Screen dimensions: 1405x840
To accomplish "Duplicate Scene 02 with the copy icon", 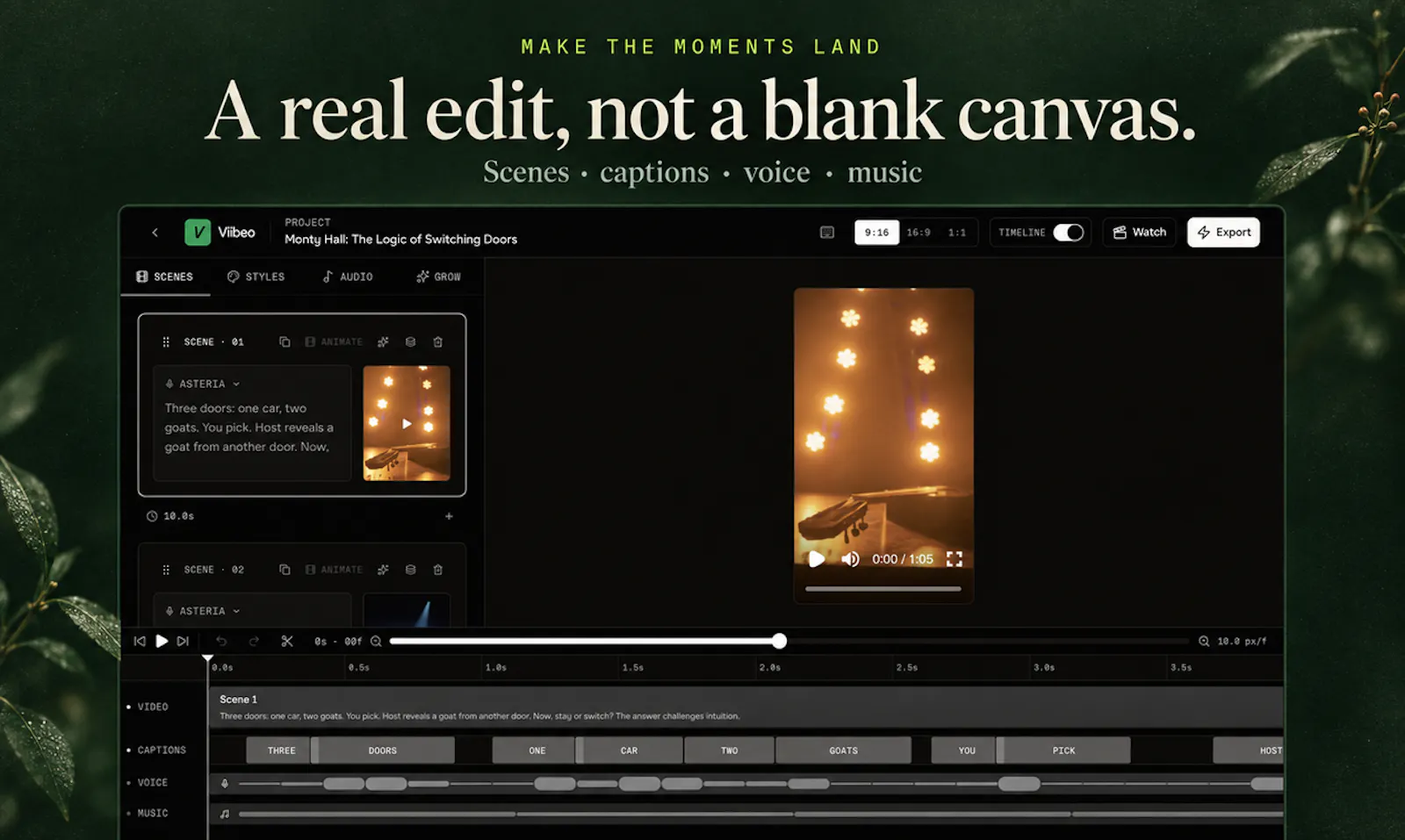I will 285,570.
